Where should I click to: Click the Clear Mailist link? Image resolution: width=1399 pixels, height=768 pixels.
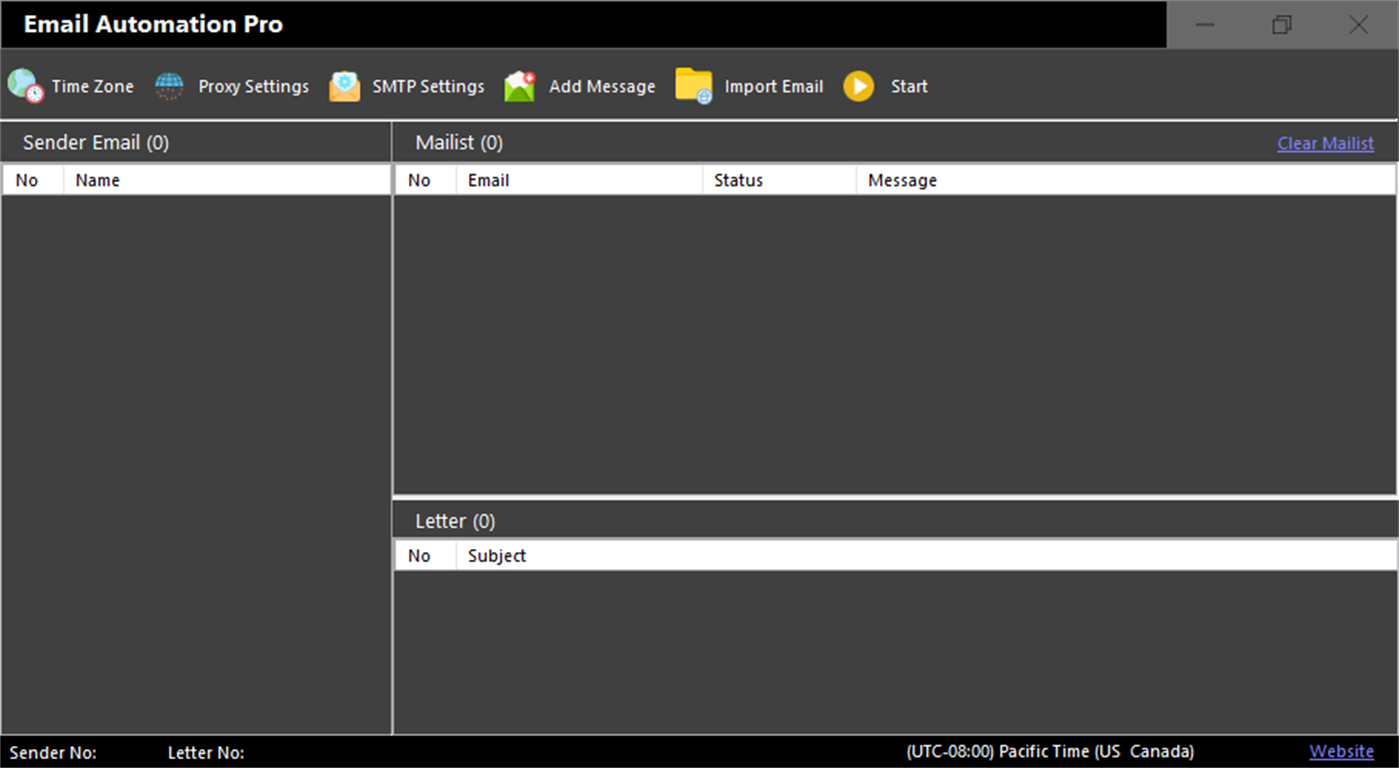click(x=1325, y=143)
